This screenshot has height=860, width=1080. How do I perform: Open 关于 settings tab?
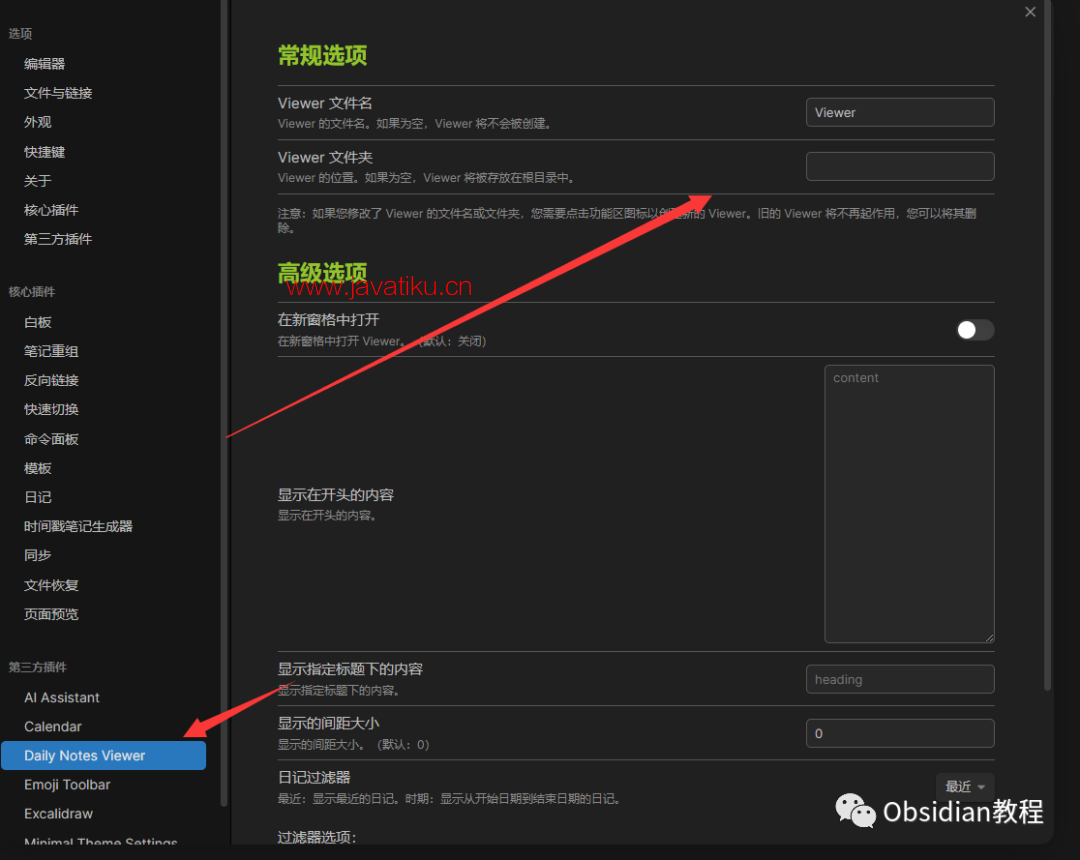[x=37, y=180]
